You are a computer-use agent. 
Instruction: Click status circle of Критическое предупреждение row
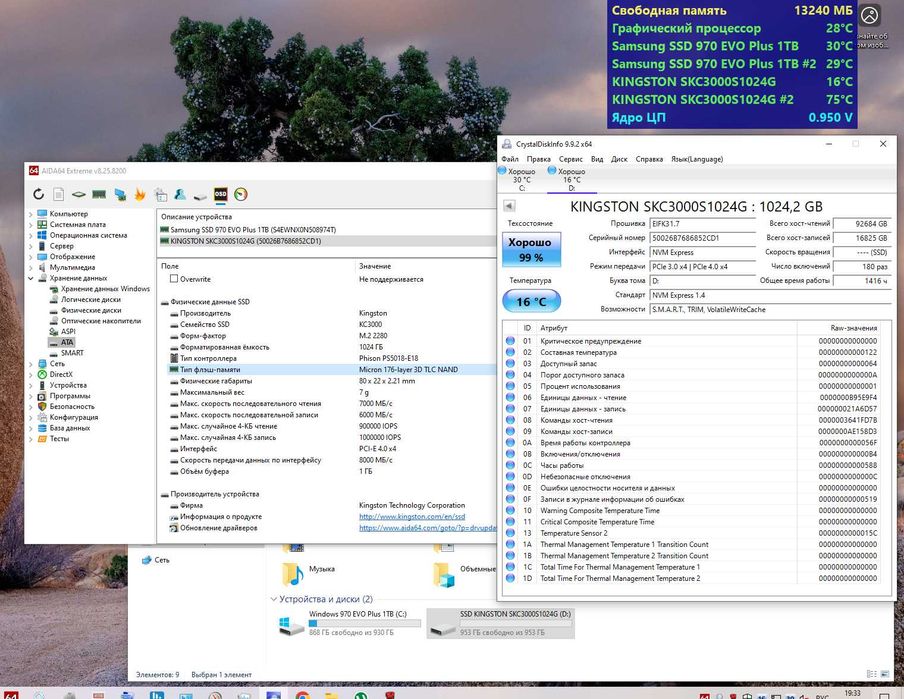pos(510,341)
